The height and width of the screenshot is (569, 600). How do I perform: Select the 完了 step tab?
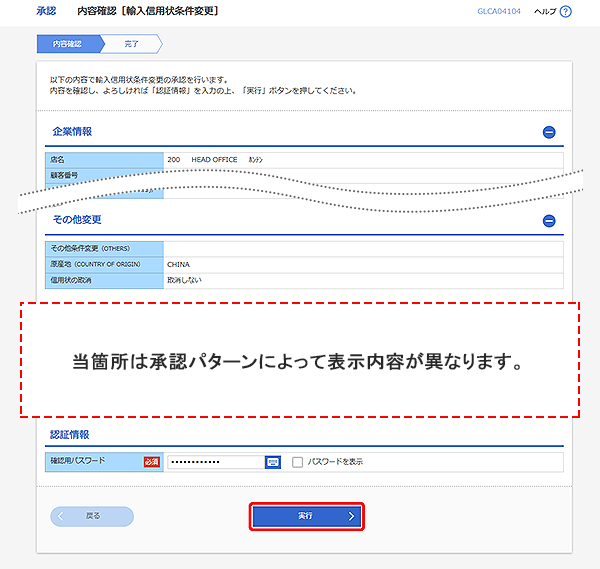[x=132, y=44]
